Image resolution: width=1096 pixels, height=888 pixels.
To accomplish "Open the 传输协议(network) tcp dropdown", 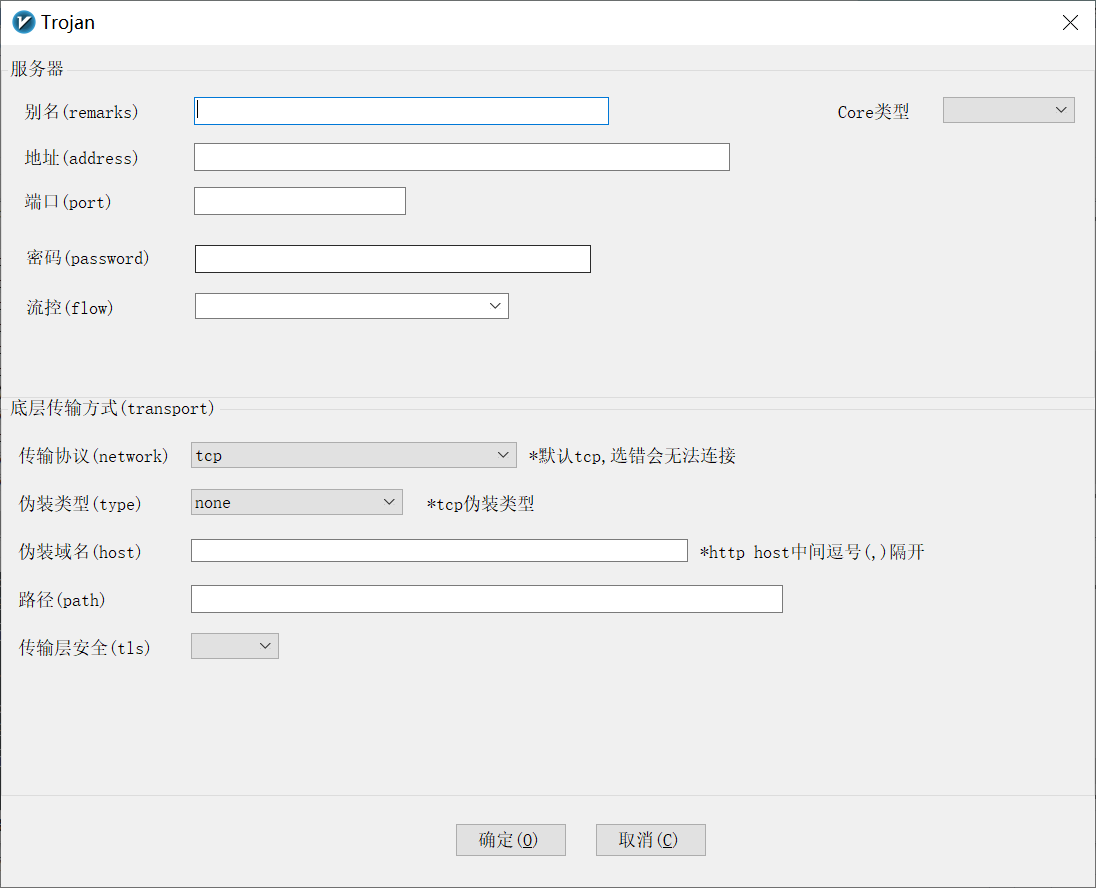I will [354, 455].
